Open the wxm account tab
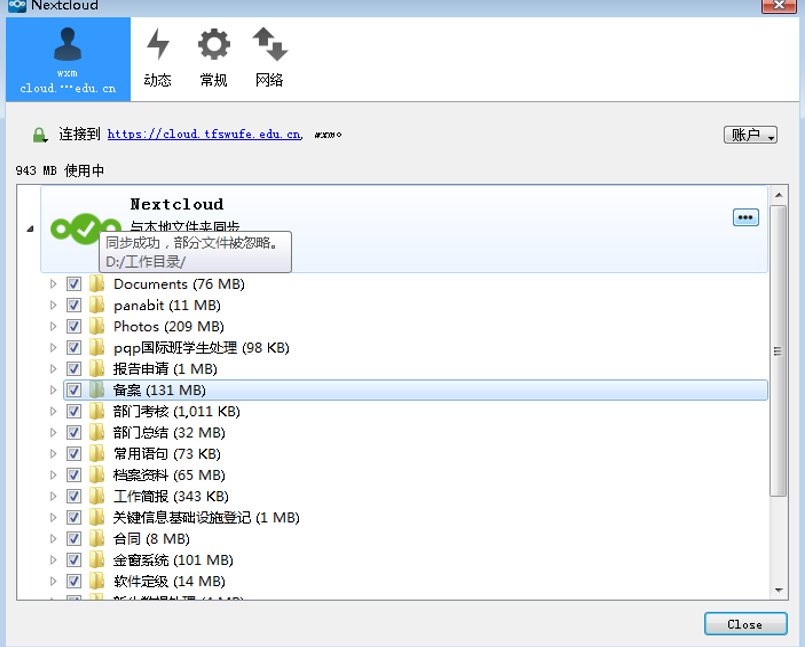 pyautogui.click(x=68, y=60)
